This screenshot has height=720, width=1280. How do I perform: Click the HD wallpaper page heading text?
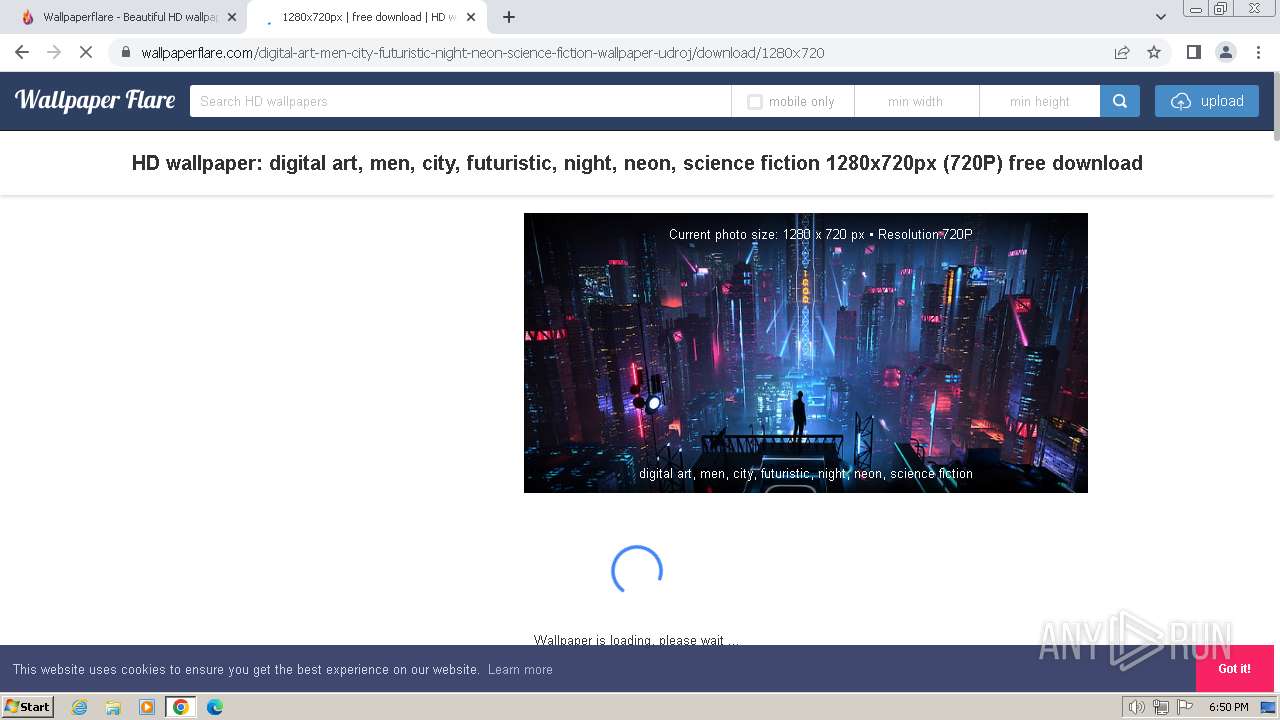click(x=637, y=163)
